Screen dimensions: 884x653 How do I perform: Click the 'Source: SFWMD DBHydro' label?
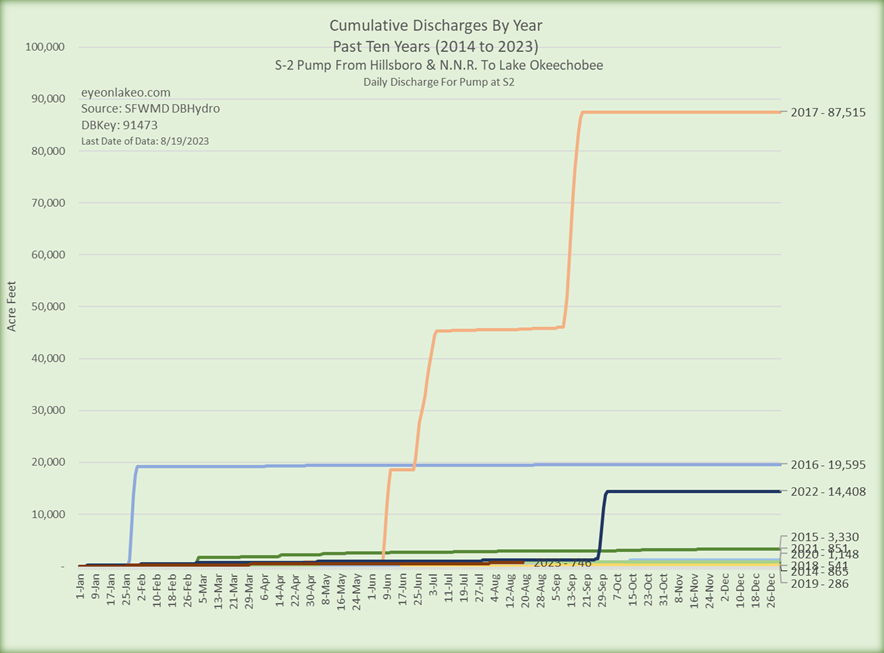150,107
